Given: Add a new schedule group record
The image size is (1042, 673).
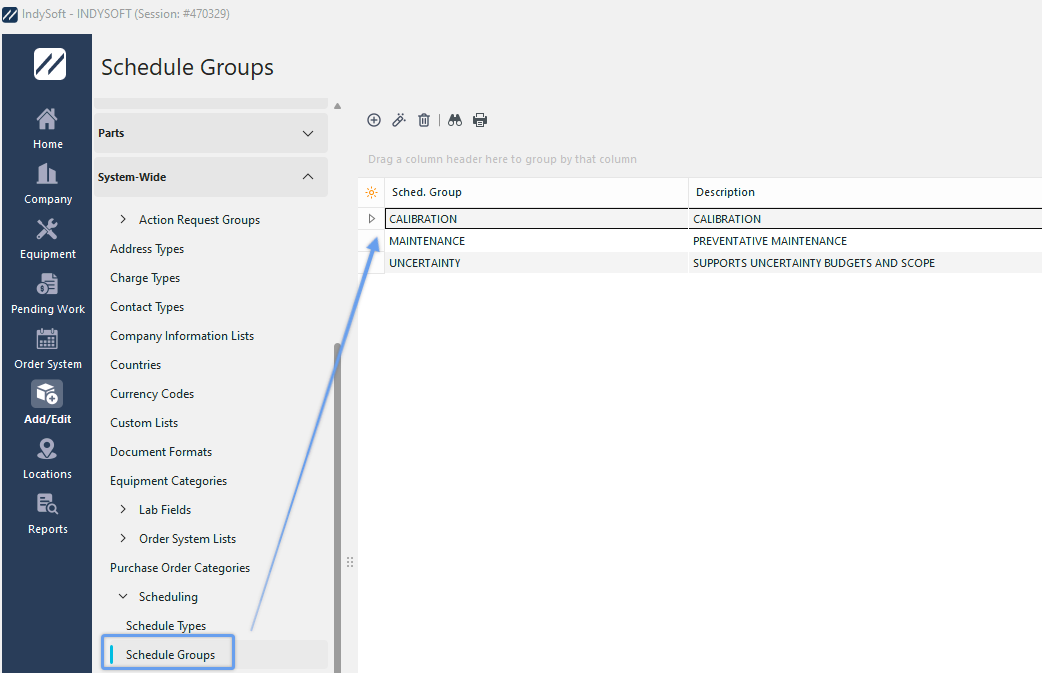Looking at the screenshot, I should [374, 120].
